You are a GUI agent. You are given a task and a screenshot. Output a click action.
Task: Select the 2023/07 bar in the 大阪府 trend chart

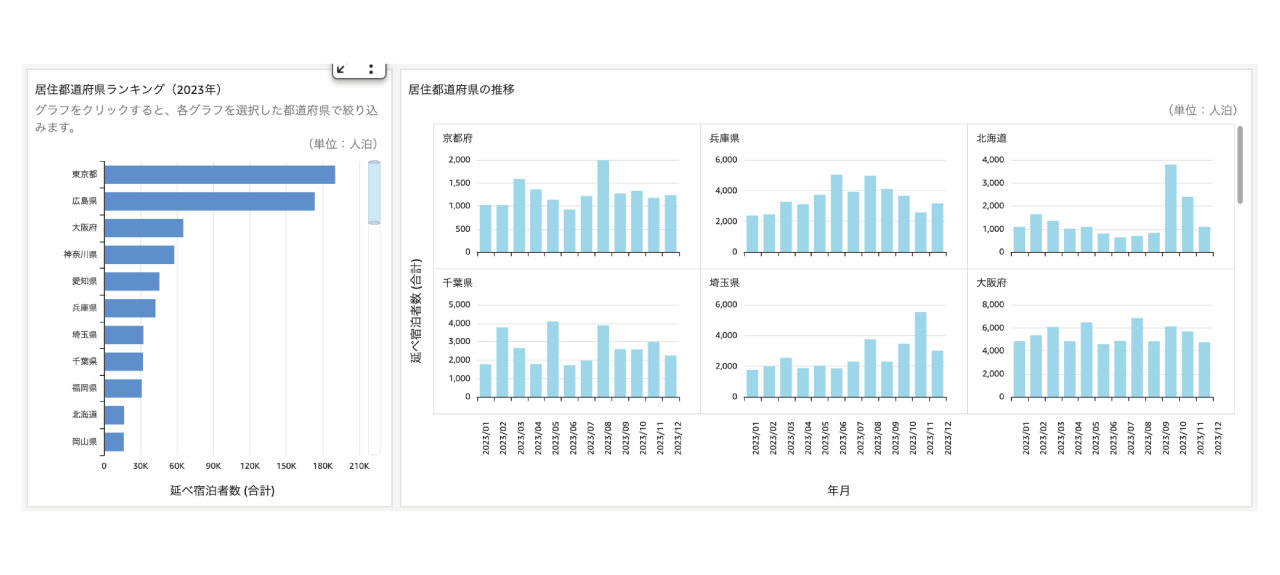(1137, 360)
